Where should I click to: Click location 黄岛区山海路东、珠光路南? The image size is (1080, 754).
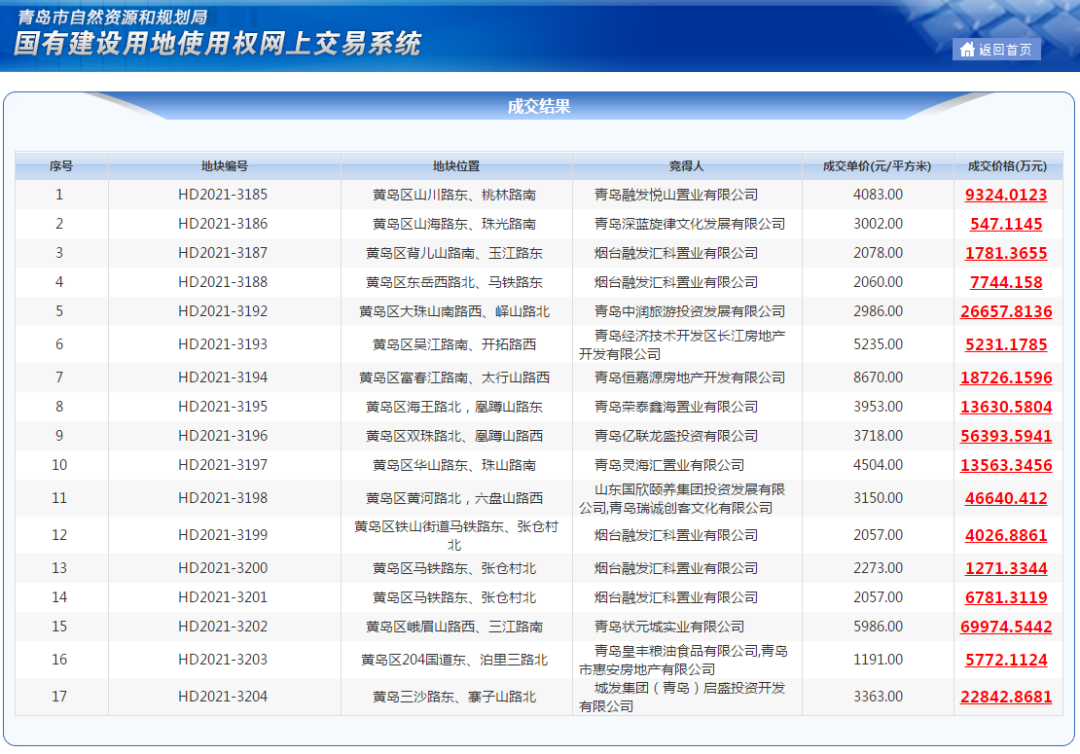[455, 224]
